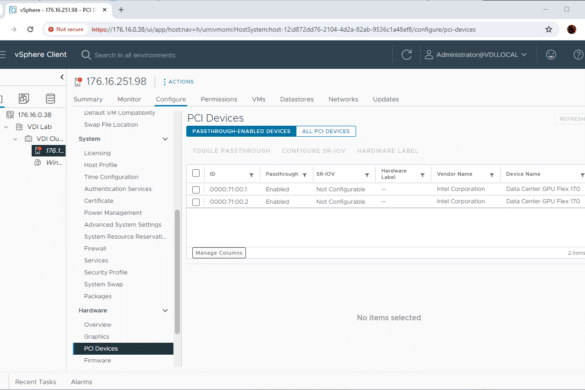585x390 pixels.
Task: Open Alarms panel
Action: click(x=81, y=382)
